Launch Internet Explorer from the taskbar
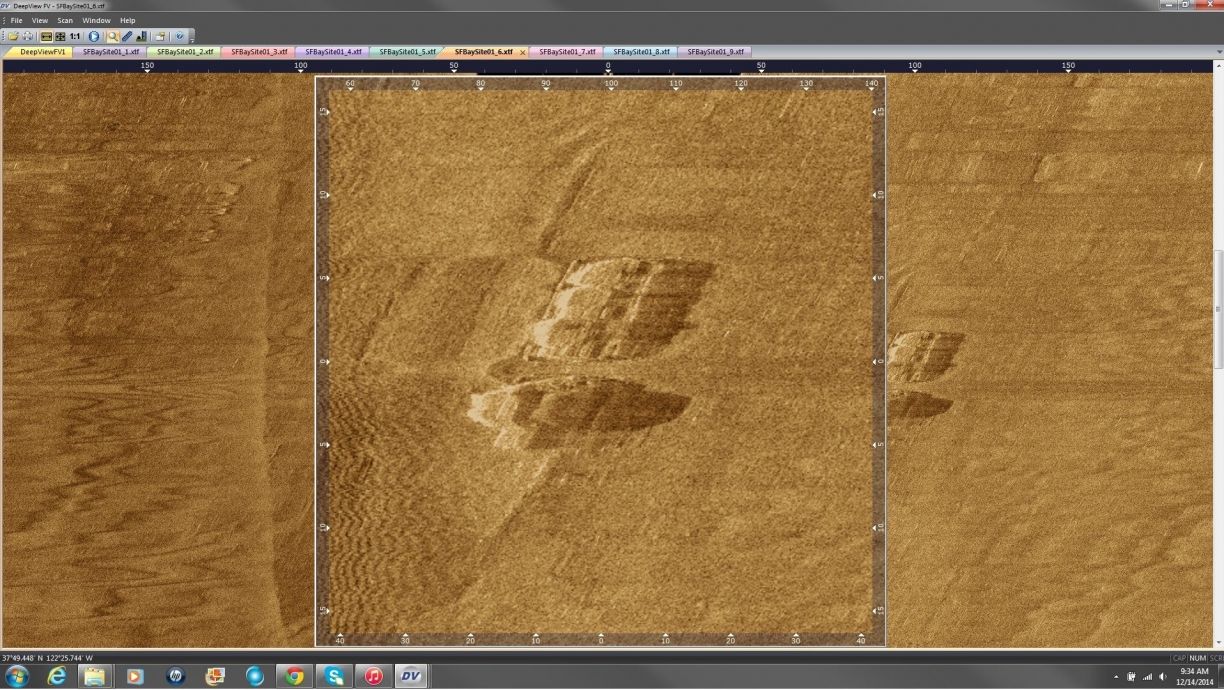 [x=56, y=677]
